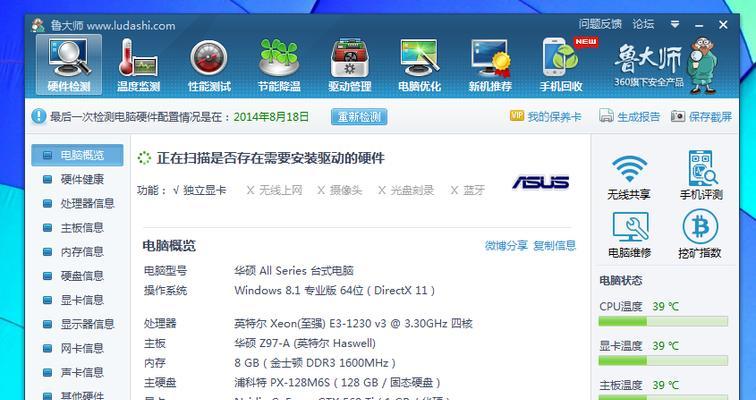
Task: Launch the 性能测试 performance test
Action: click(x=209, y=65)
